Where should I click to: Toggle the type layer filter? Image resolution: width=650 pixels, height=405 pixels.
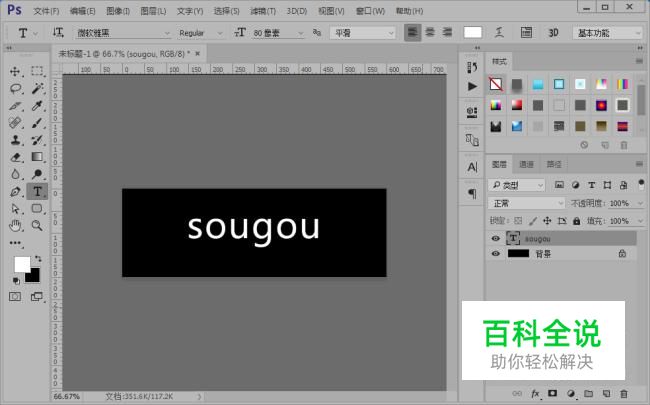(x=592, y=185)
